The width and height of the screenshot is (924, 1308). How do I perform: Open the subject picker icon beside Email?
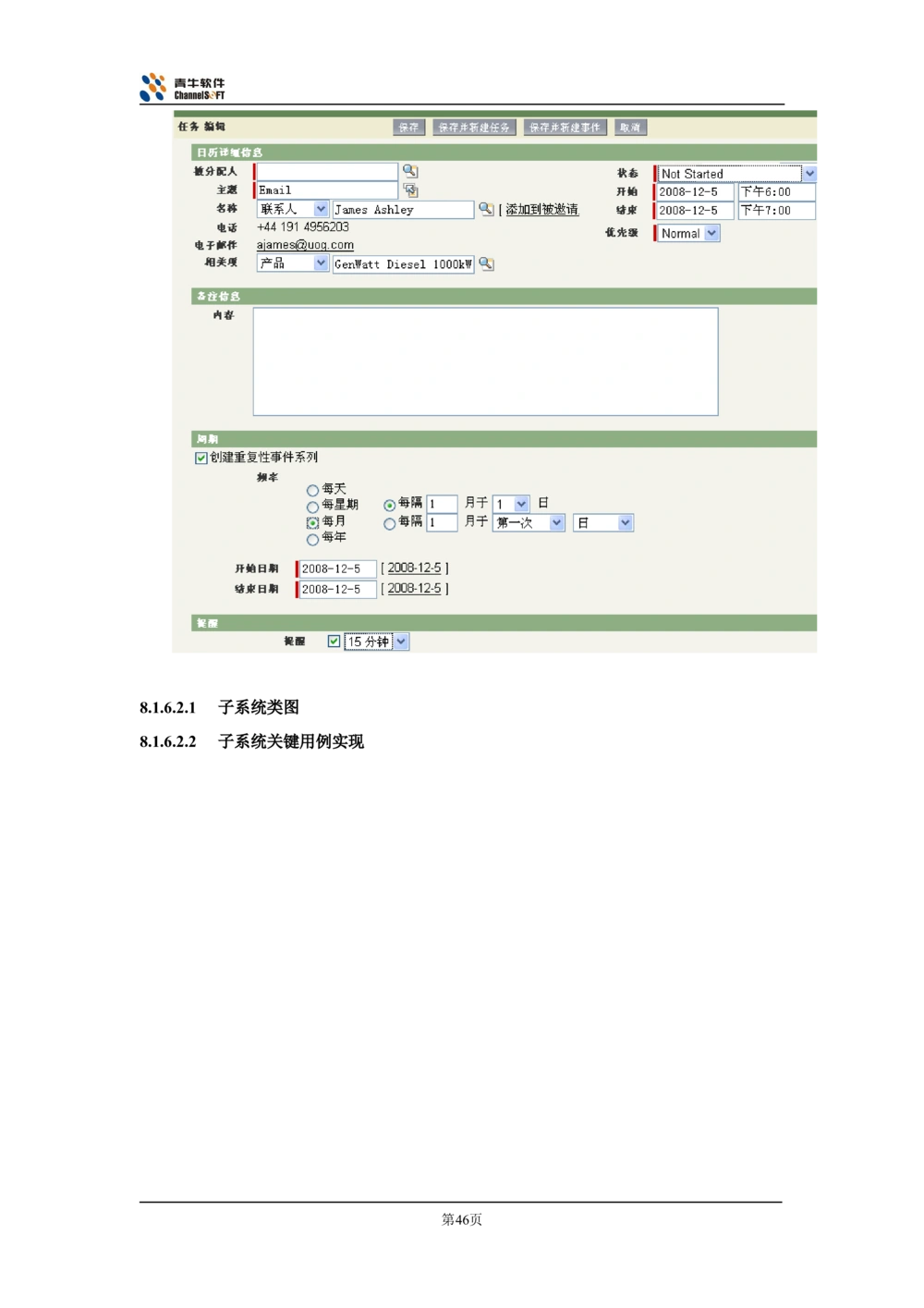[x=410, y=190]
